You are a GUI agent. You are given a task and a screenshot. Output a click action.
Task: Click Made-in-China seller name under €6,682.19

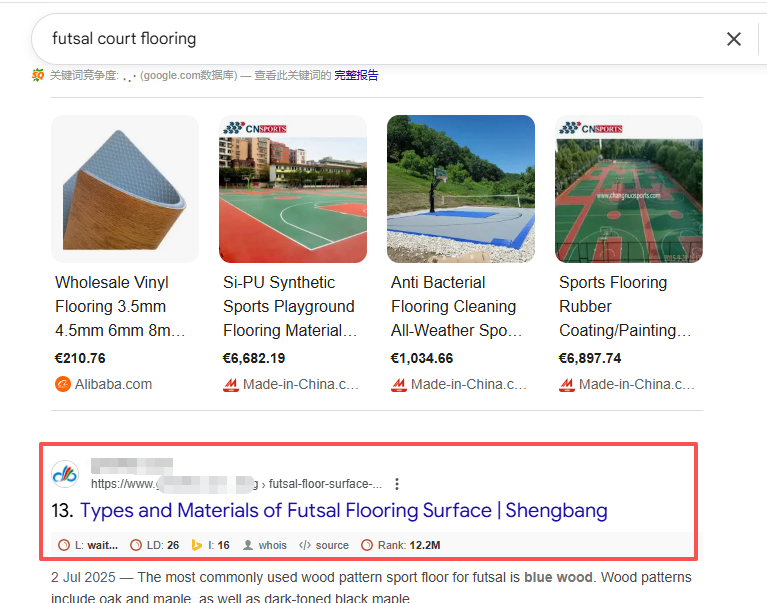coord(301,384)
